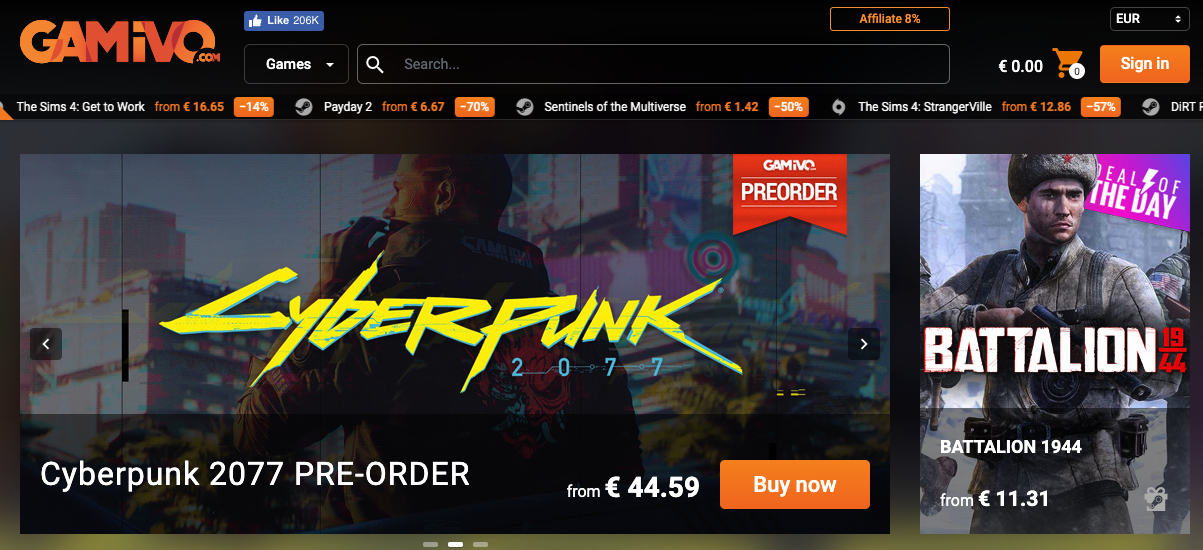The height and width of the screenshot is (550, 1203).
Task: Click the Origin icon beside The Sims 4: StrangerVille
Action: click(839, 107)
